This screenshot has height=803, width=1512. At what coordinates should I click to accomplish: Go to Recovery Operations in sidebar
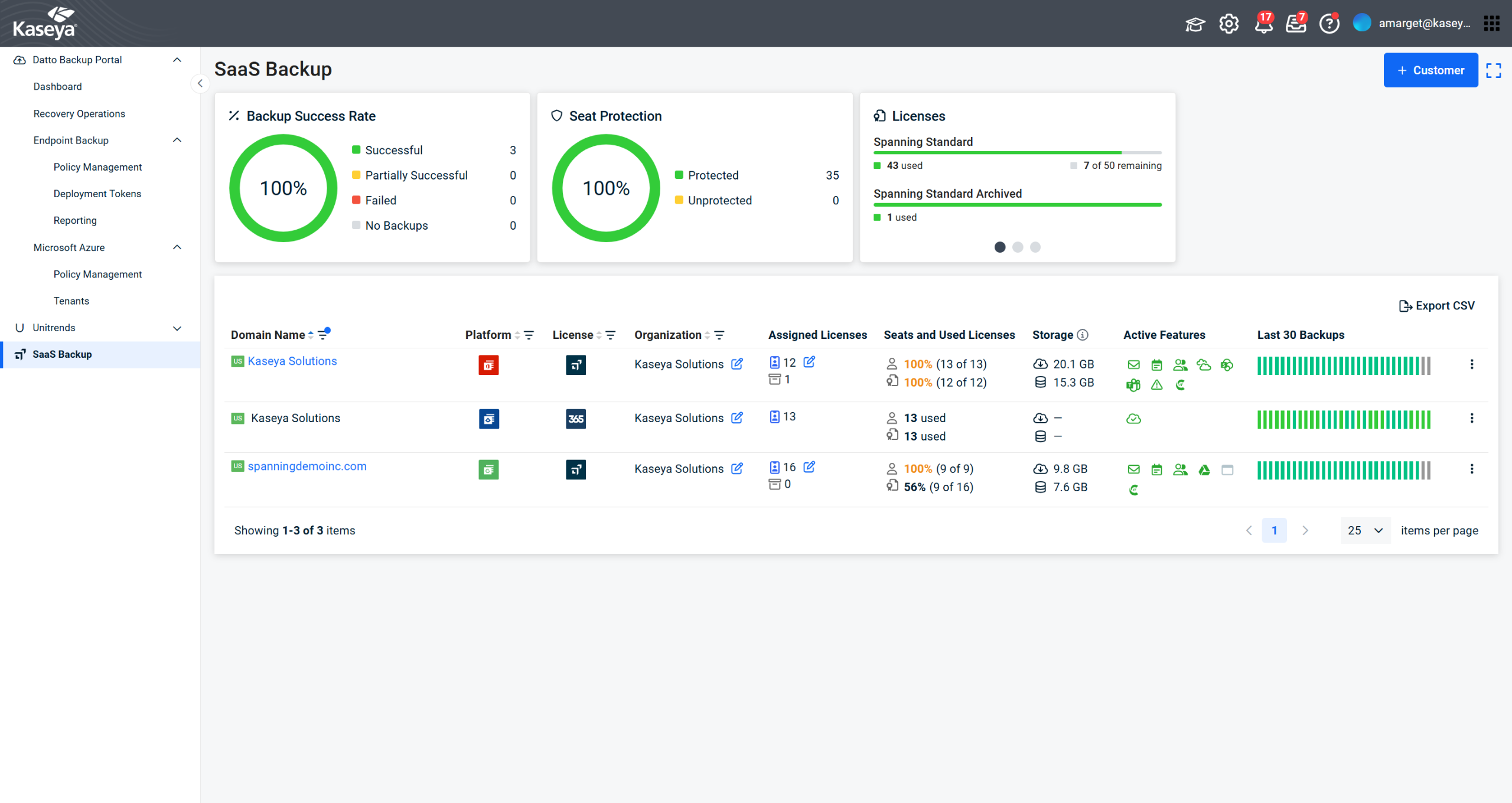[x=79, y=113]
